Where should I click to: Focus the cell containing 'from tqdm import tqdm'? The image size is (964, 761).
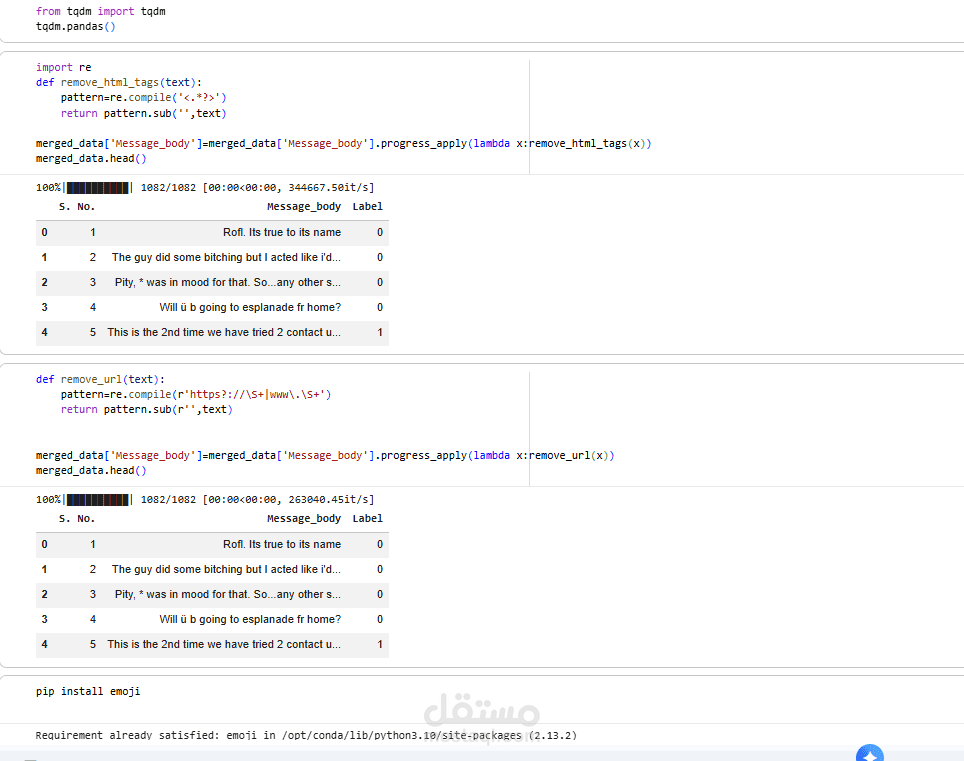482,20
